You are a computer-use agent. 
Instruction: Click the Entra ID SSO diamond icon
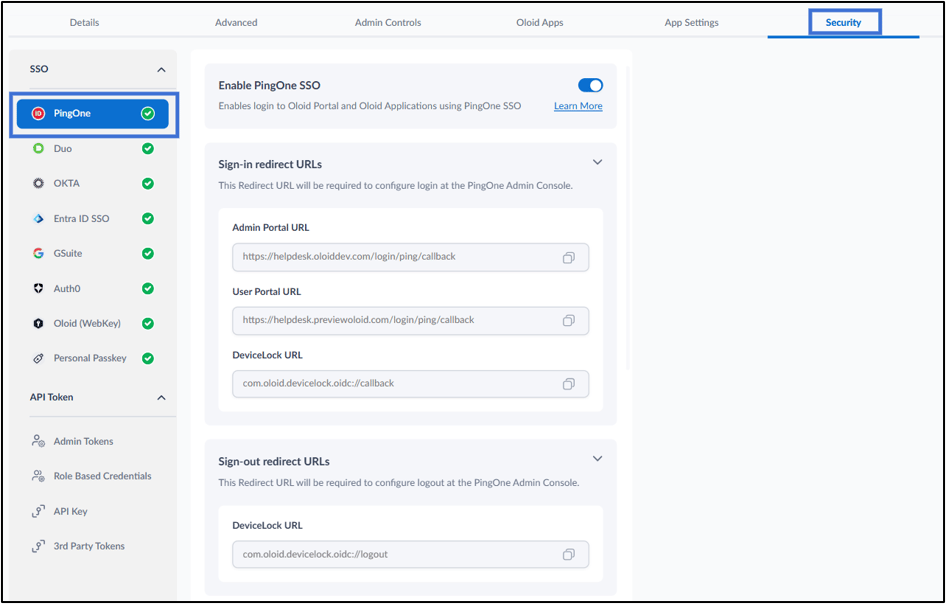pos(38,218)
